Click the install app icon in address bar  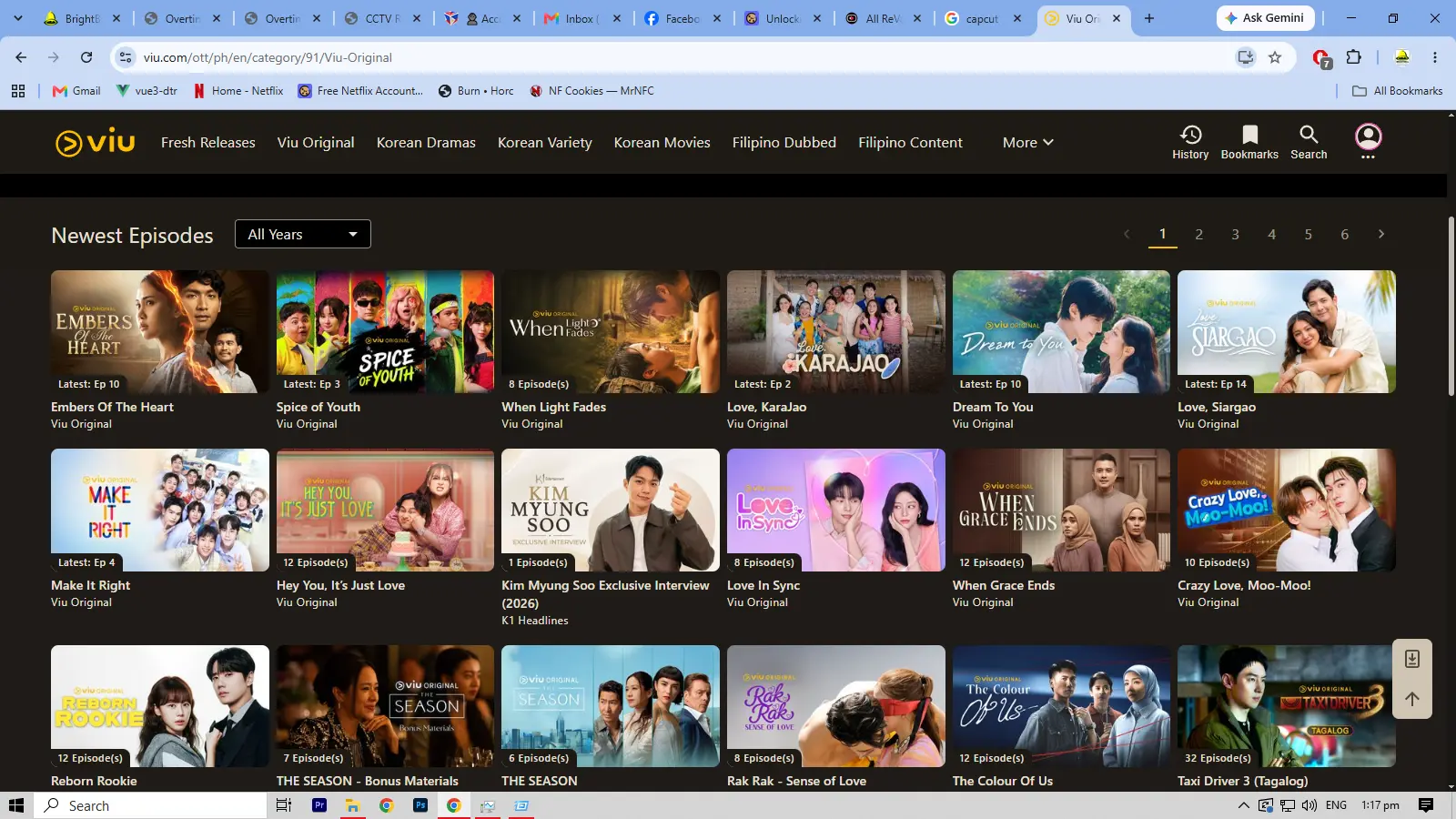[x=1245, y=57]
